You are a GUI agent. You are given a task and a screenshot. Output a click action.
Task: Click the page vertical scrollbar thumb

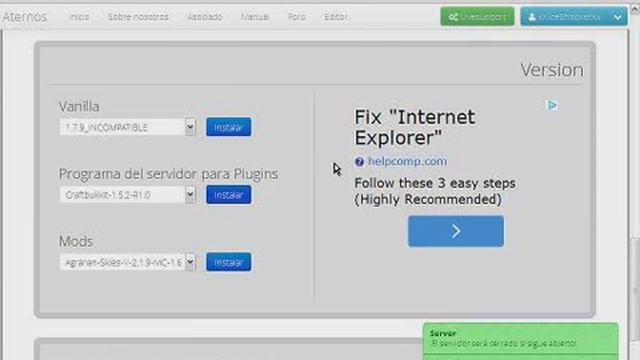coord(636,290)
